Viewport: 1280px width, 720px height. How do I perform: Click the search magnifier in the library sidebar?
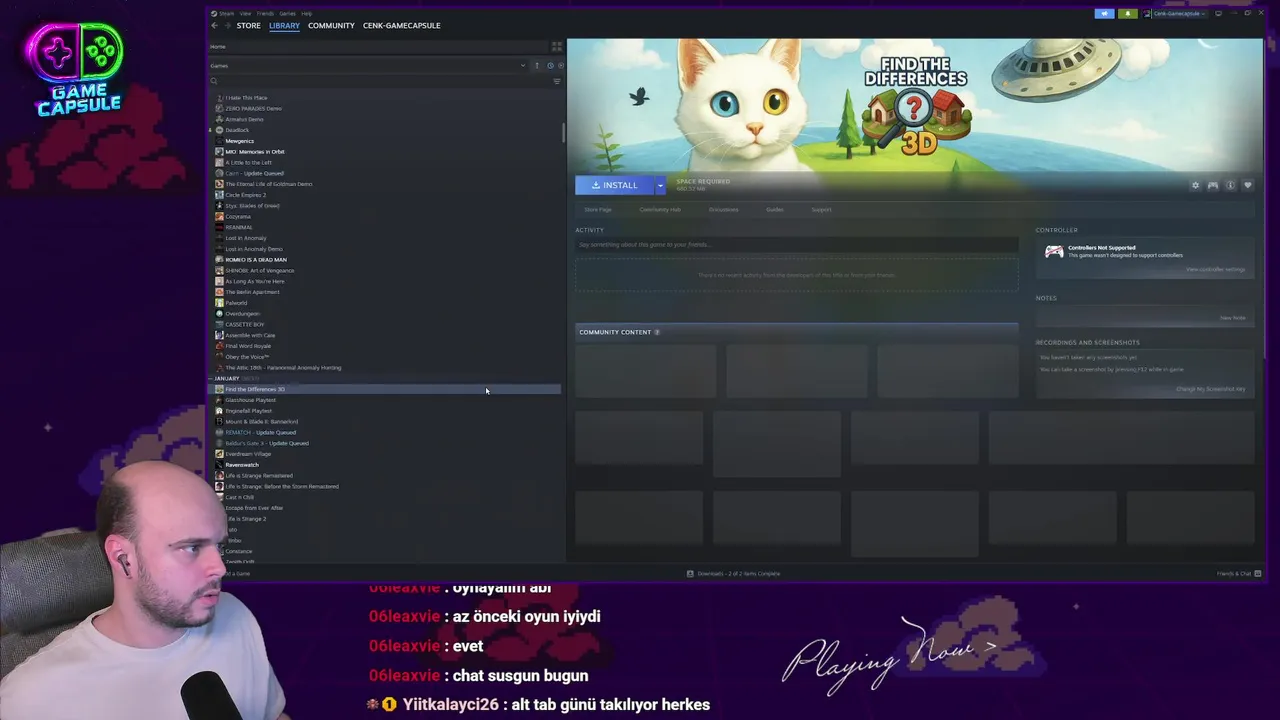tap(214, 81)
